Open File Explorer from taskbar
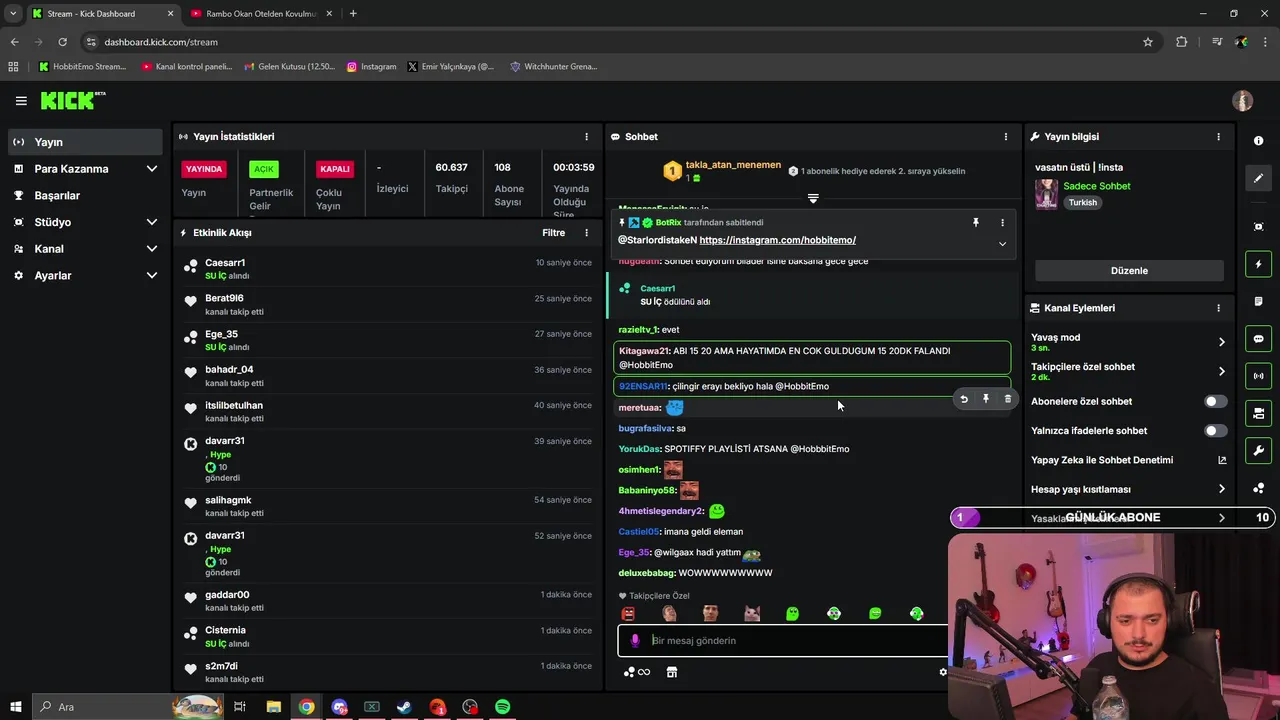The height and width of the screenshot is (720, 1280). point(273,707)
